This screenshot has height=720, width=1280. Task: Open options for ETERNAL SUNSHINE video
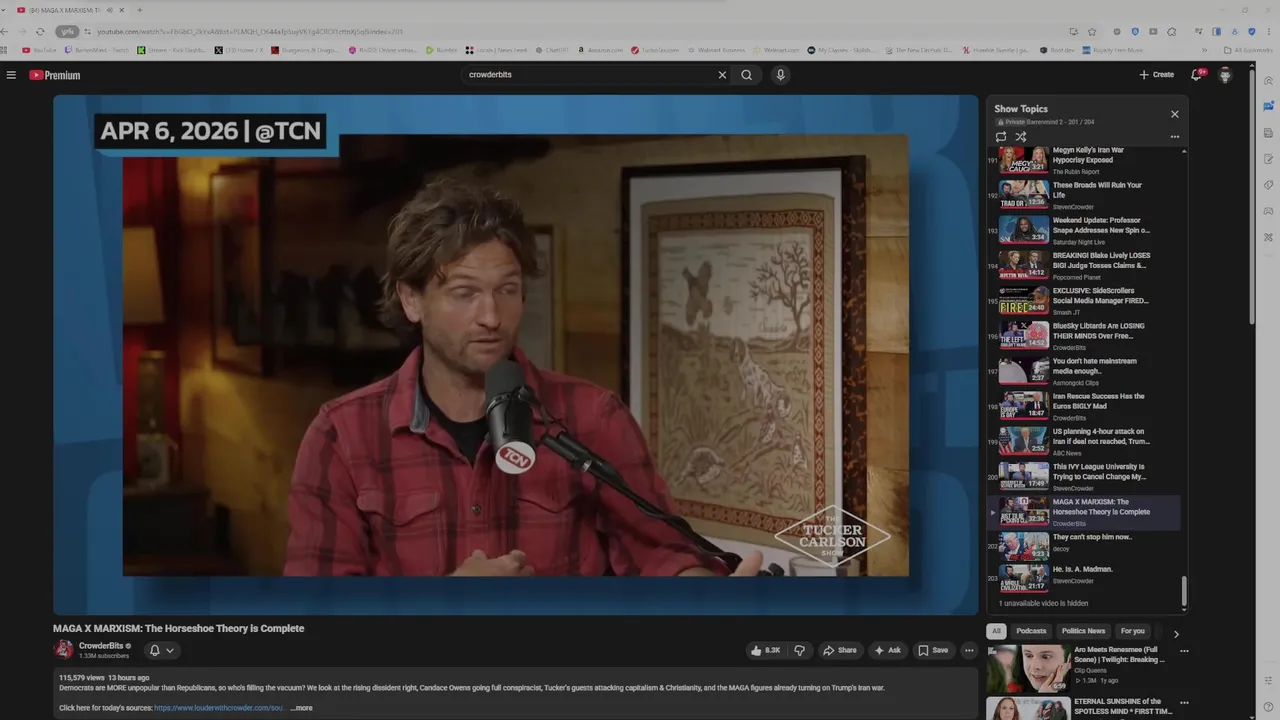(1184, 702)
